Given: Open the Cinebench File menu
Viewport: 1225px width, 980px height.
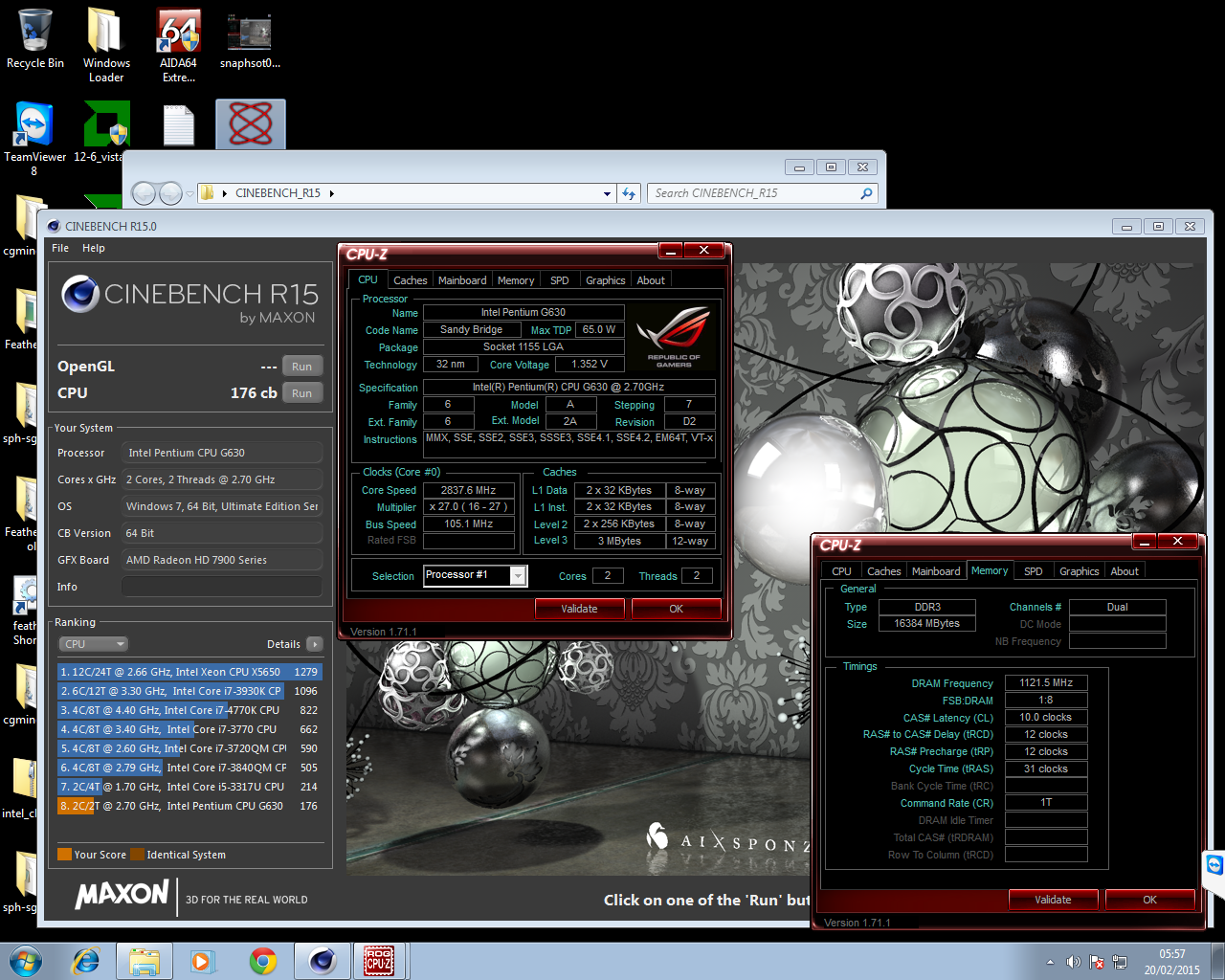Looking at the screenshot, I should [x=60, y=248].
